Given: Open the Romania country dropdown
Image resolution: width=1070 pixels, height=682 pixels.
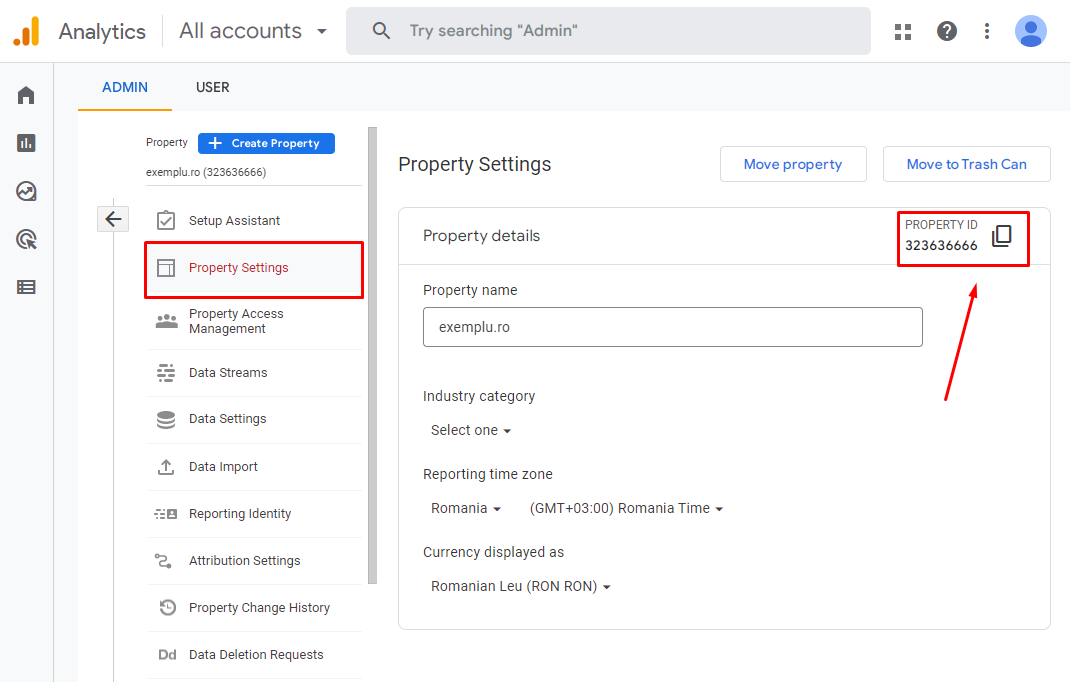Looking at the screenshot, I should point(466,508).
